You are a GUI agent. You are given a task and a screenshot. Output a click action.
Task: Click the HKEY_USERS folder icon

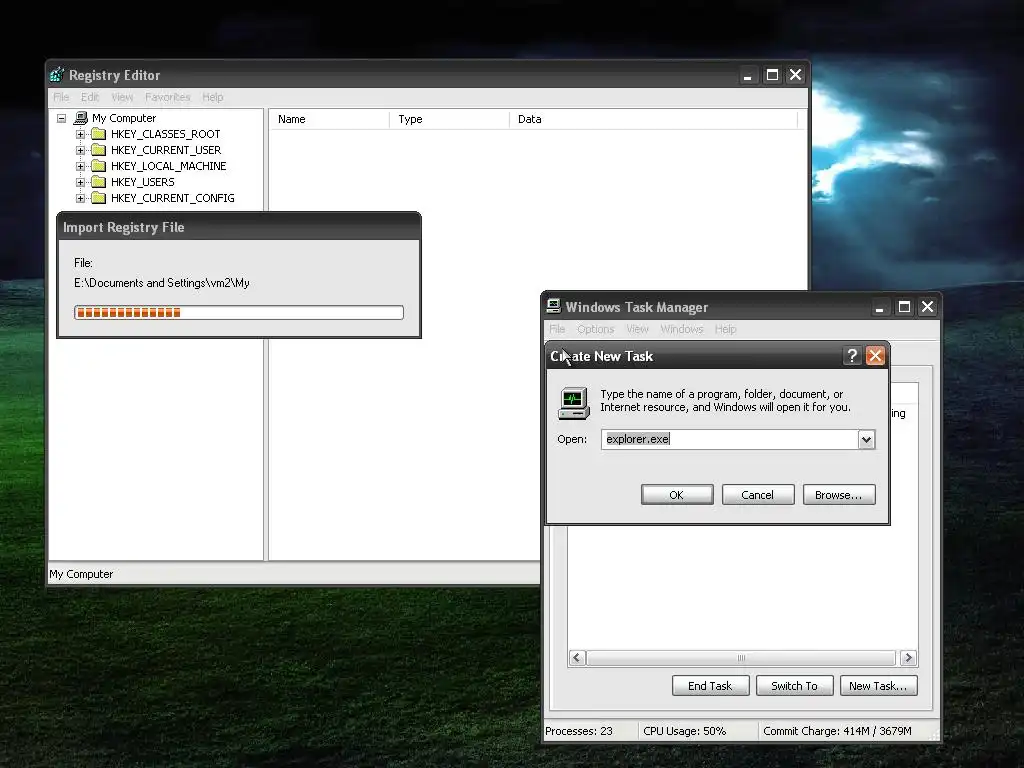click(x=99, y=182)
